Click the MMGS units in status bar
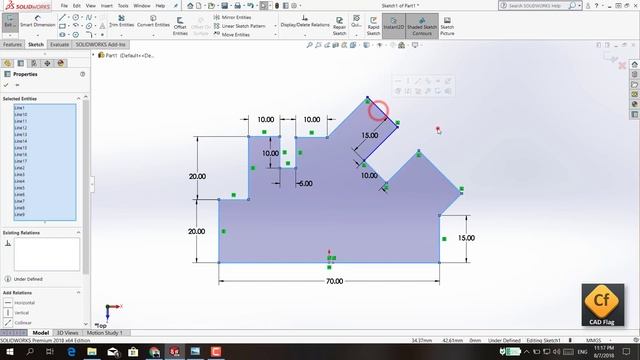This screenshot has width=640, height=360. [593, 340]
